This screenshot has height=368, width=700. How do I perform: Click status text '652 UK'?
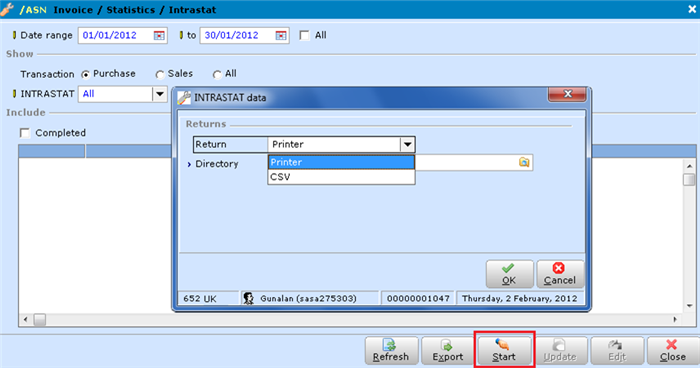(x=200, y=299)
